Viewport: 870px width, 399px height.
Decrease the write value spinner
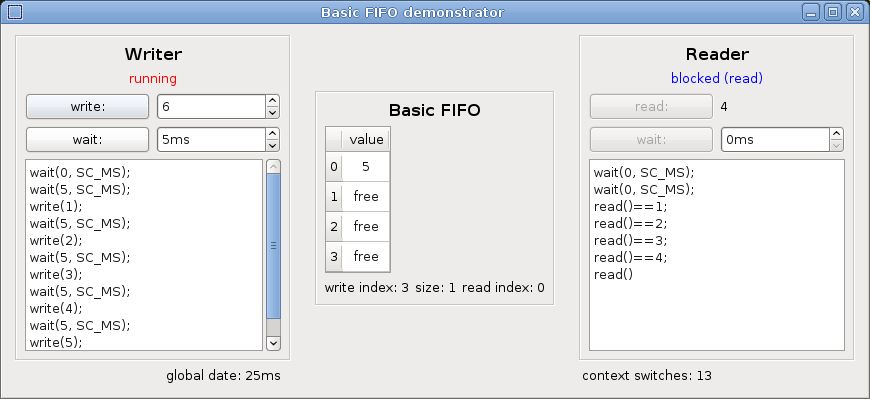(272, 113)
